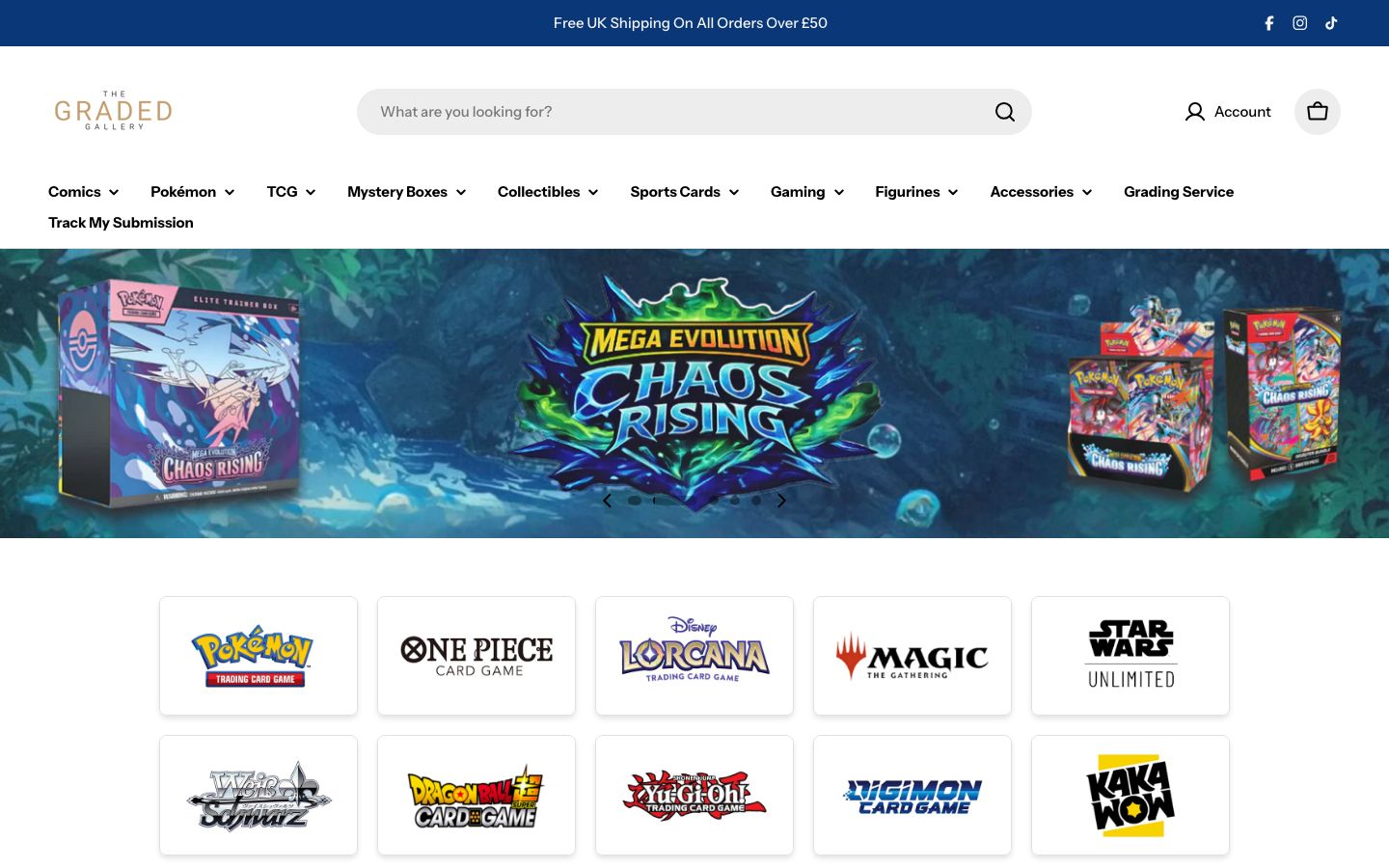Open the Dragon Ball Super Card Game tile
The height and width of the screenshot is (868, 1389).
(477, 796)
